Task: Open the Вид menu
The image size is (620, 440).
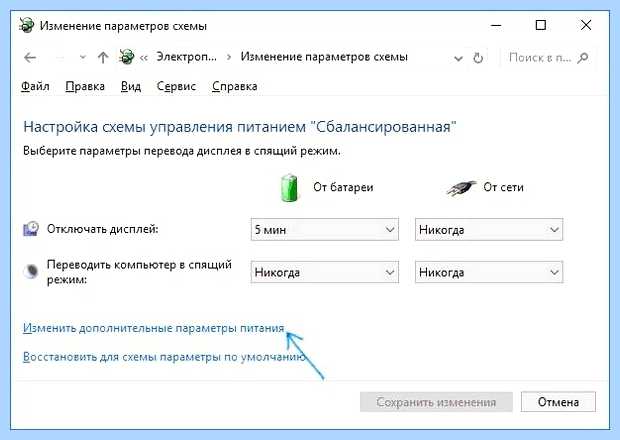Action: pos(131,86)
